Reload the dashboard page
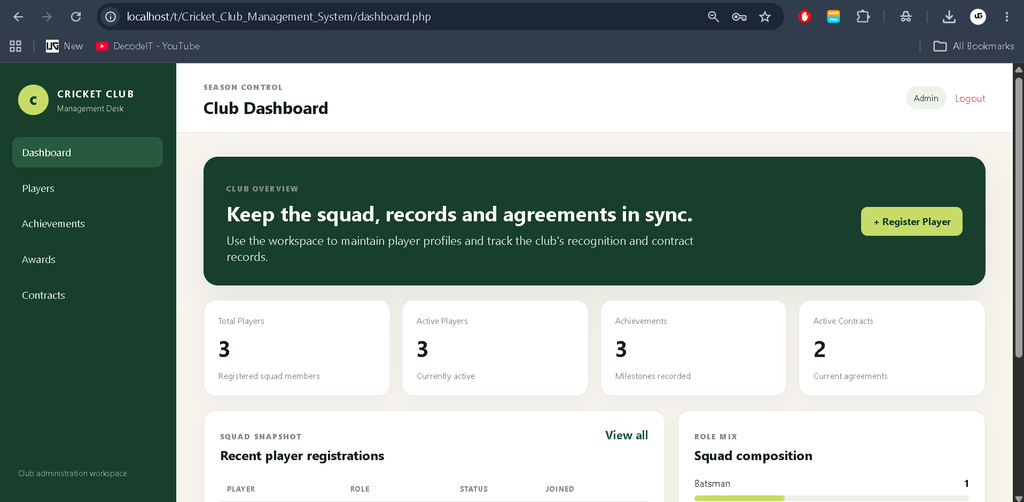 click(76, 17)
